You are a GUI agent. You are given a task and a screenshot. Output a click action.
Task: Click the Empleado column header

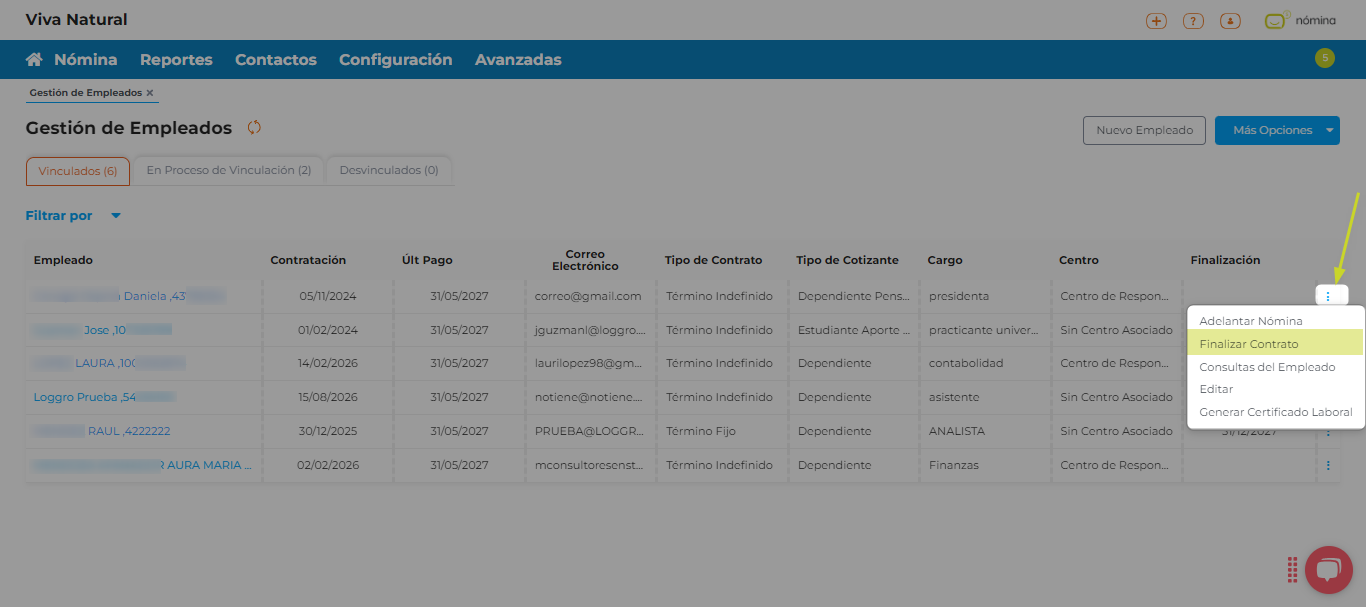(x=63, y=260)
